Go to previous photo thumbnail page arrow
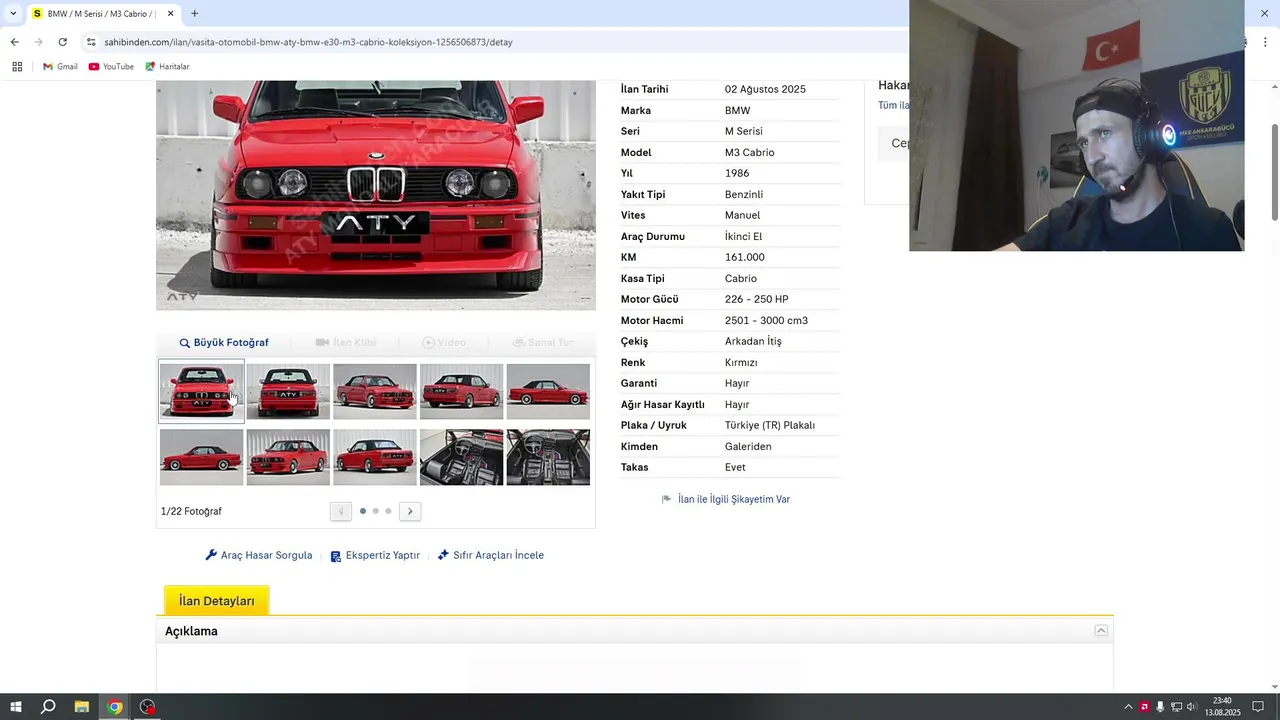The height and width of the screenshot is (720, 1280). [341, 511]
